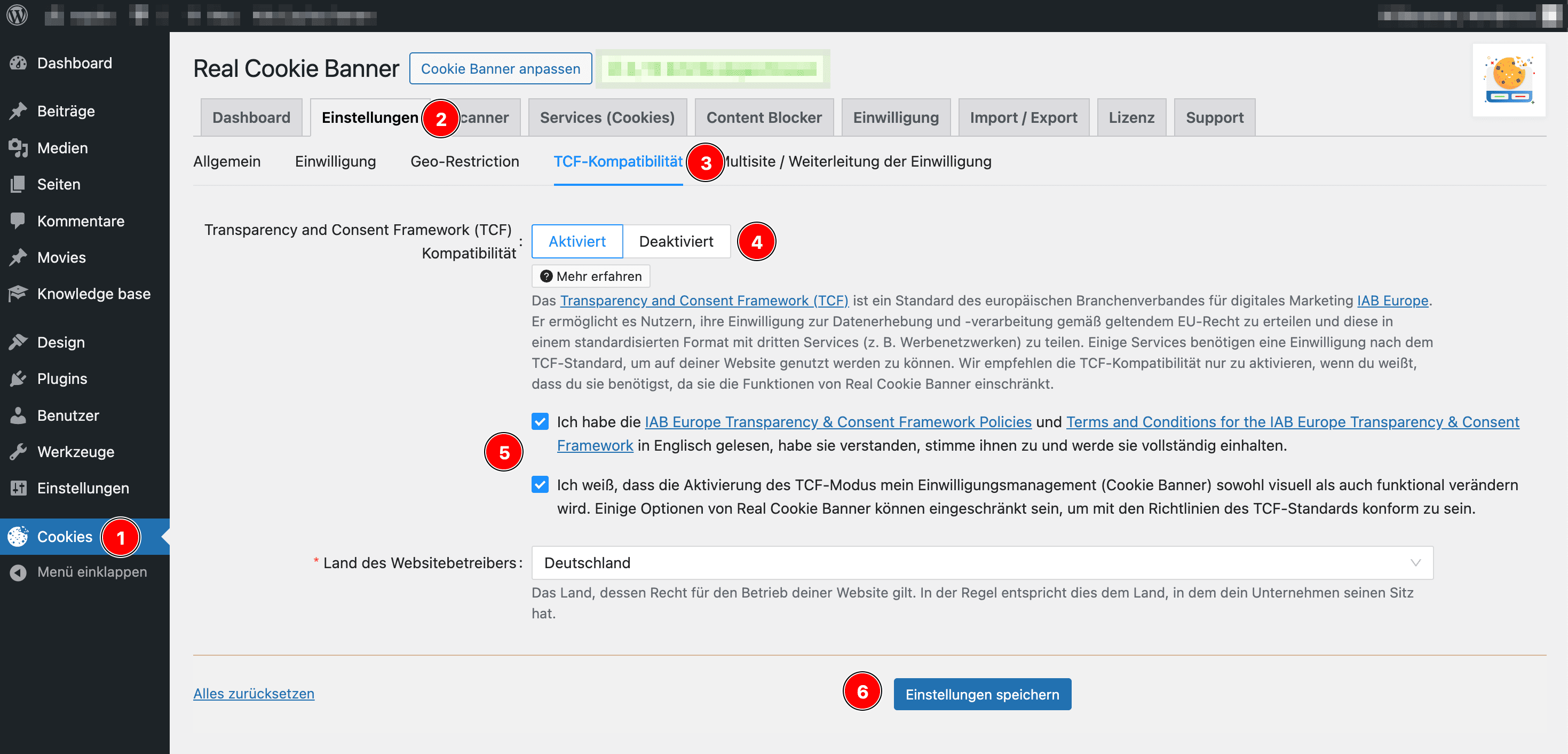This screenshot has width=1568, height=754.
Task: Click the Plugins plug icon
Action: tap(18, 378)
